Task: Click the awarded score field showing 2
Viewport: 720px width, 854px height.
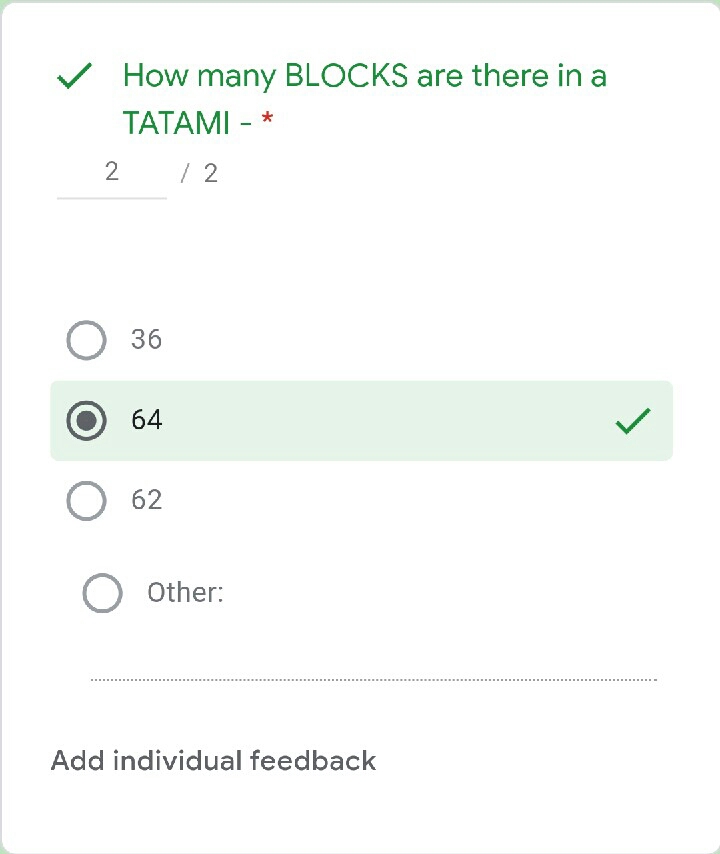Action: [111, 173]
